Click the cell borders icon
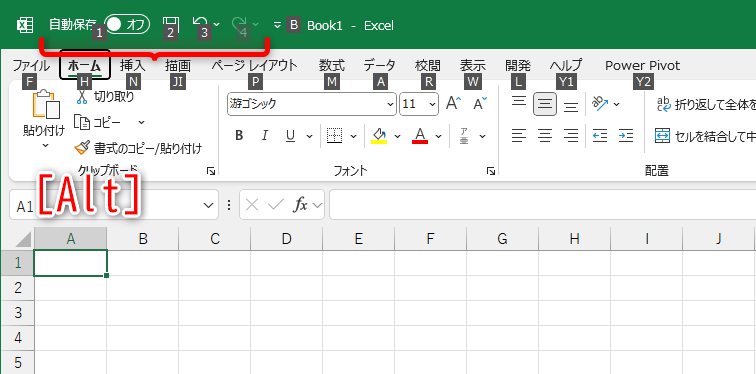The width and height of the screenshot is (756, 374). click(335, 136)
